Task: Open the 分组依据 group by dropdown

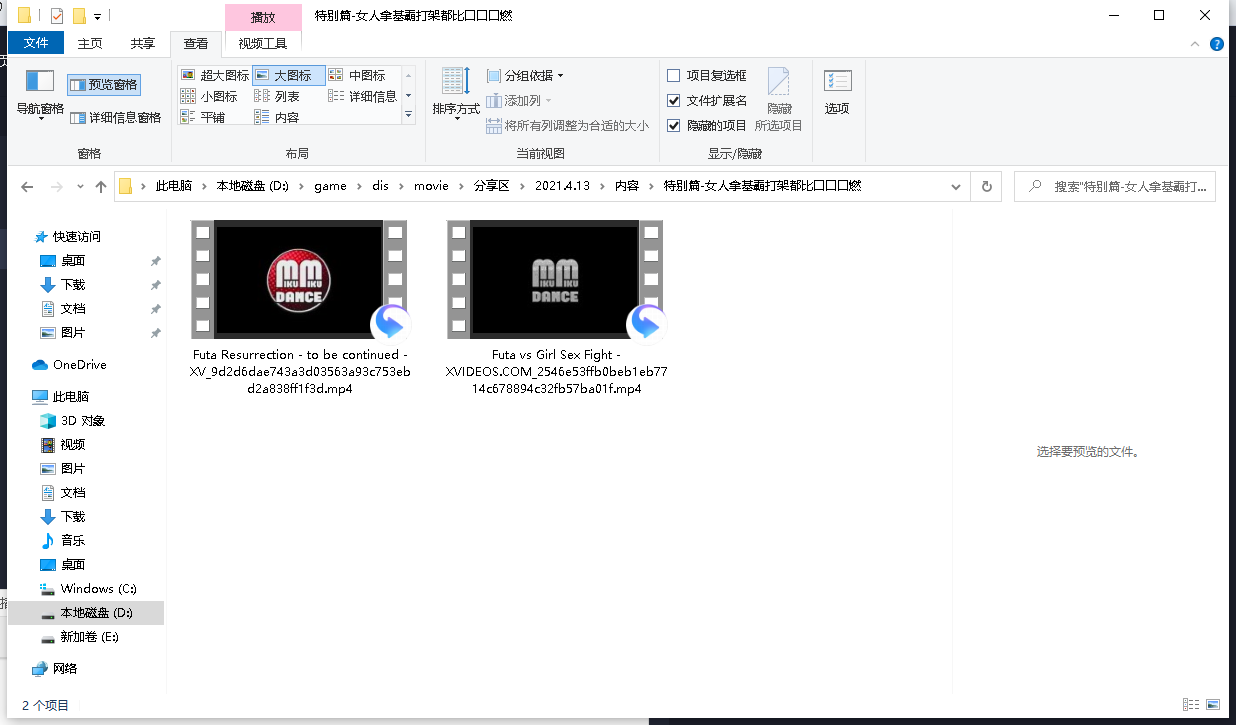Action: 525,75
